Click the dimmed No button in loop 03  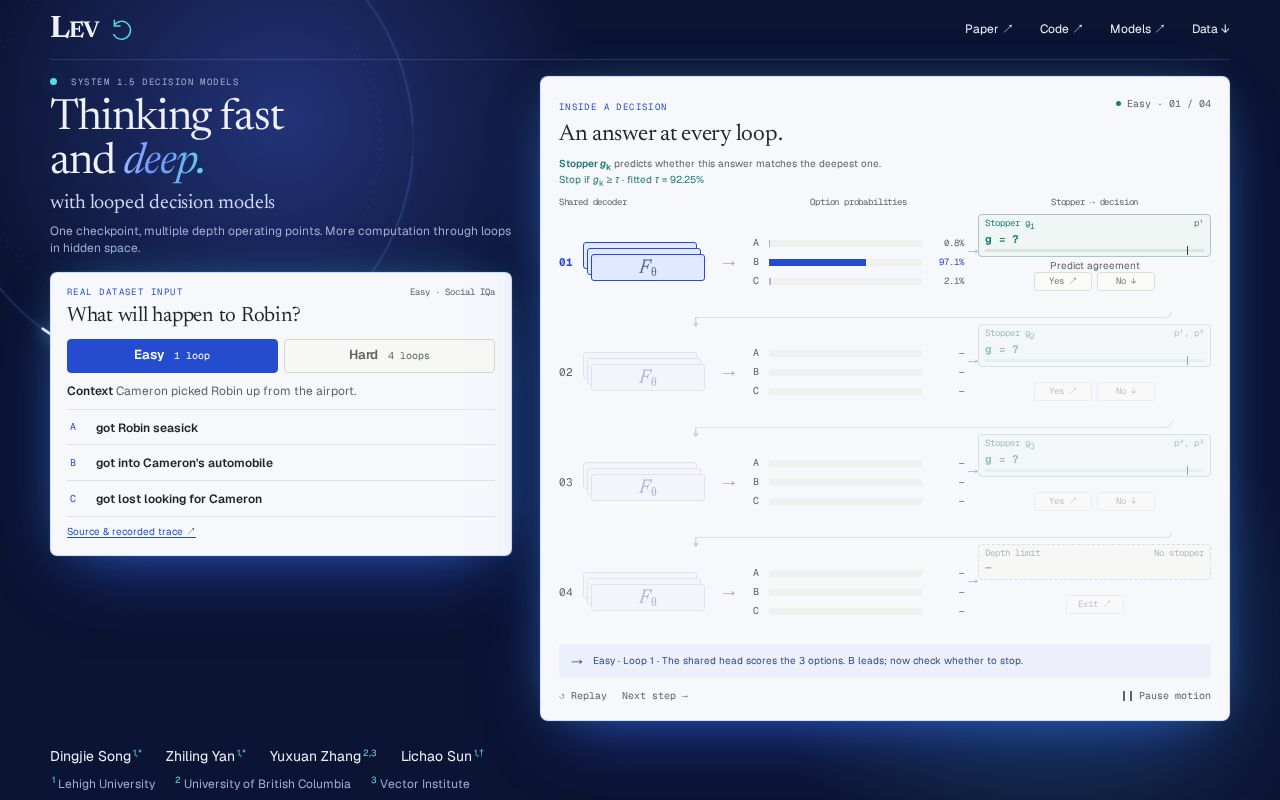coord(1126,502)
